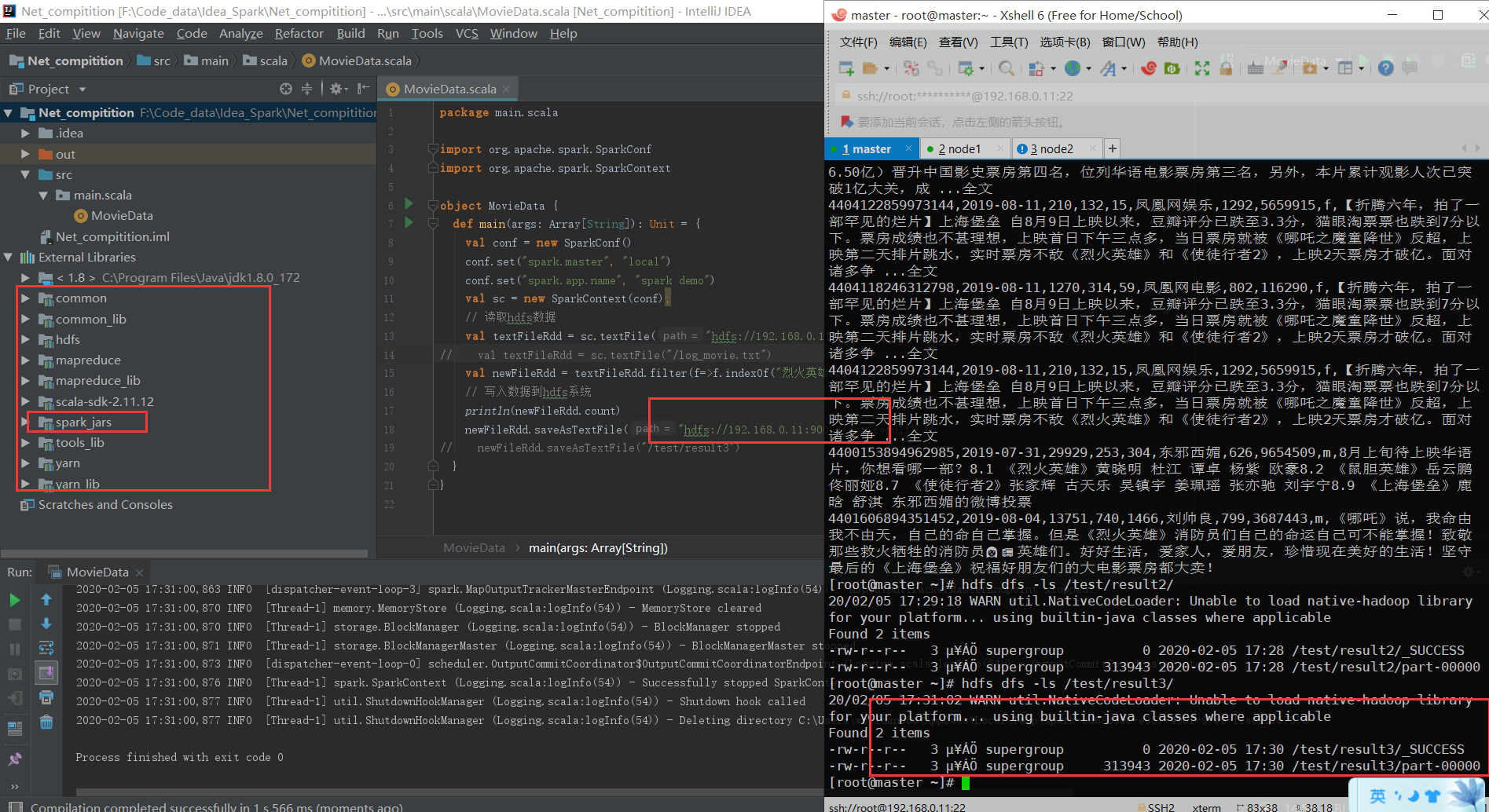The width and height of the screenshot is (1489, 812).
Task: Collapse the External Libraries node
Action: 7,257
